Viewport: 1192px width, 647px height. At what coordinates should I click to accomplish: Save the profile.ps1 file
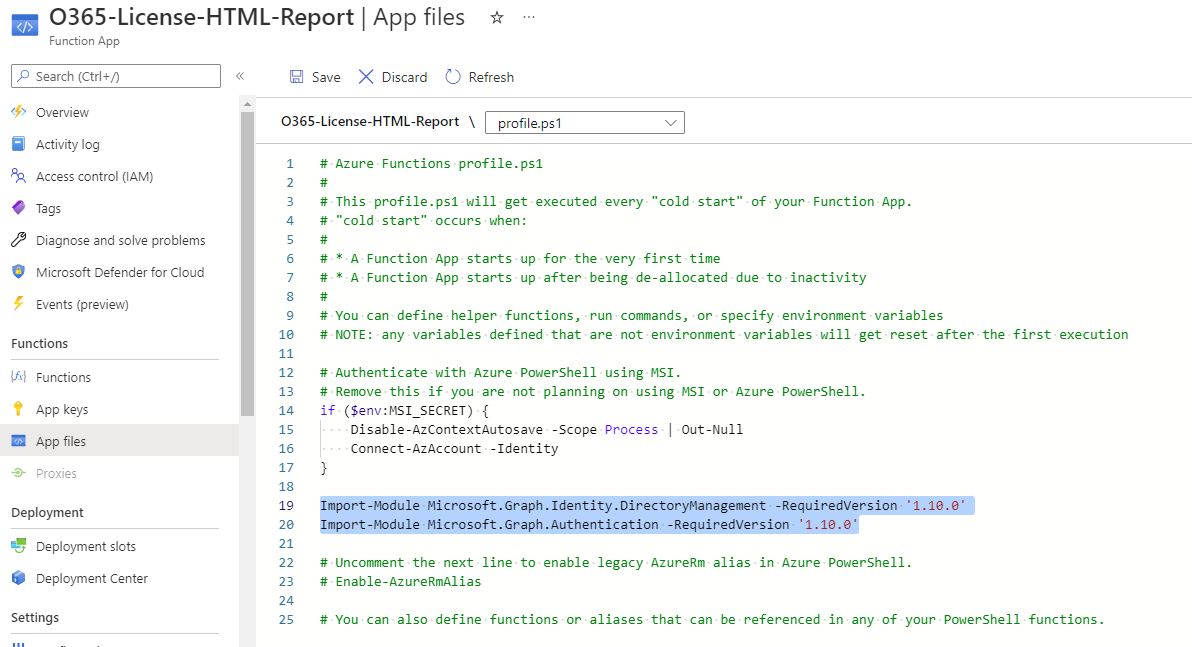(x=315, y=77)
